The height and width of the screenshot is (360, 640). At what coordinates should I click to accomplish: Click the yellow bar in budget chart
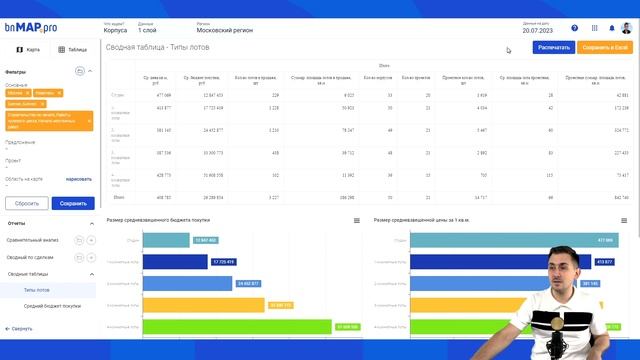click(204, 305)
